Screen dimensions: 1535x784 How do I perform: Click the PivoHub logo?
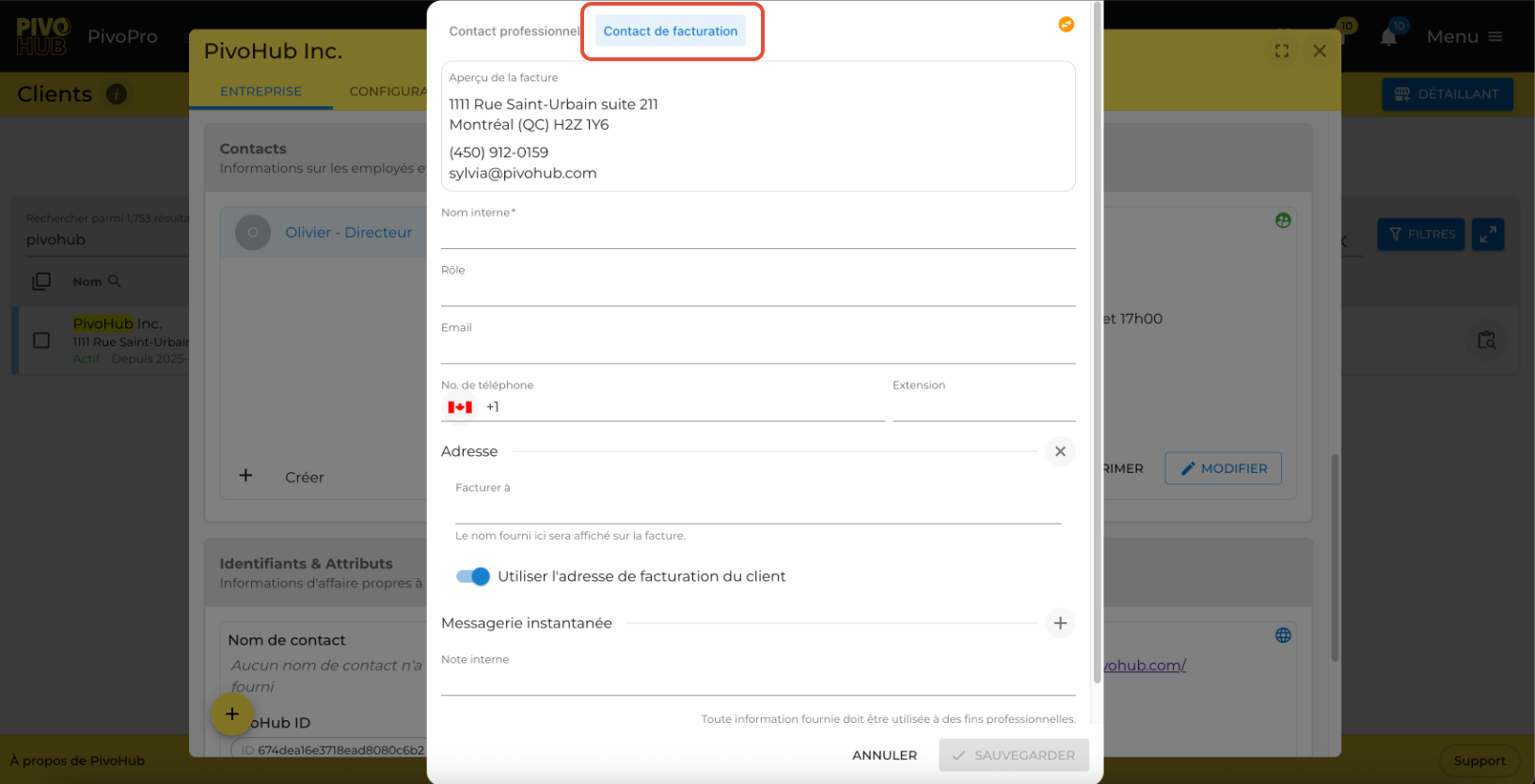(x=42, y=37)
